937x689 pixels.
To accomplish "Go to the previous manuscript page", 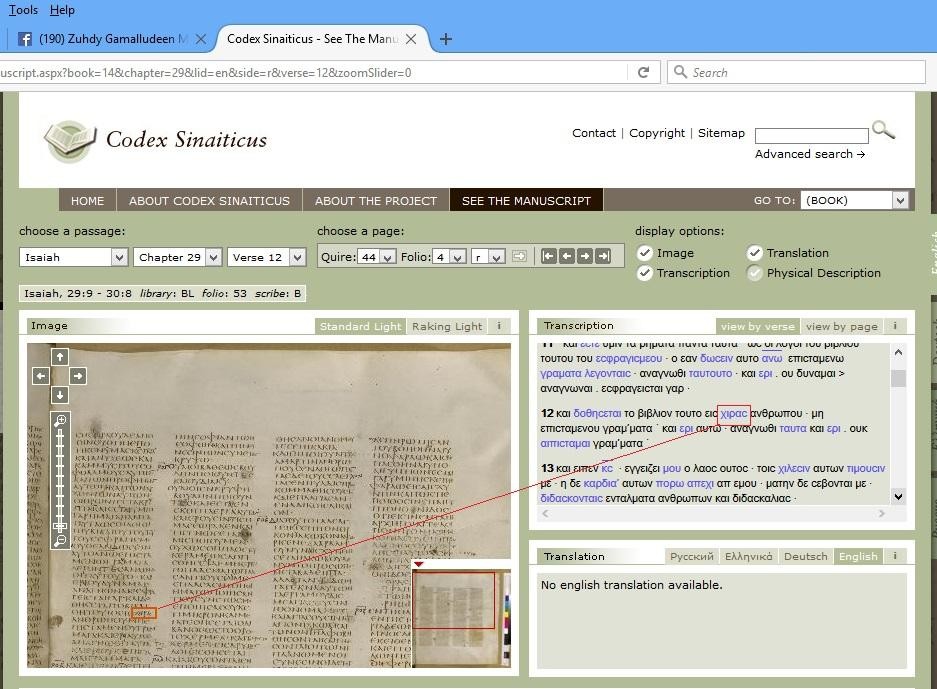I will [567, 256].
